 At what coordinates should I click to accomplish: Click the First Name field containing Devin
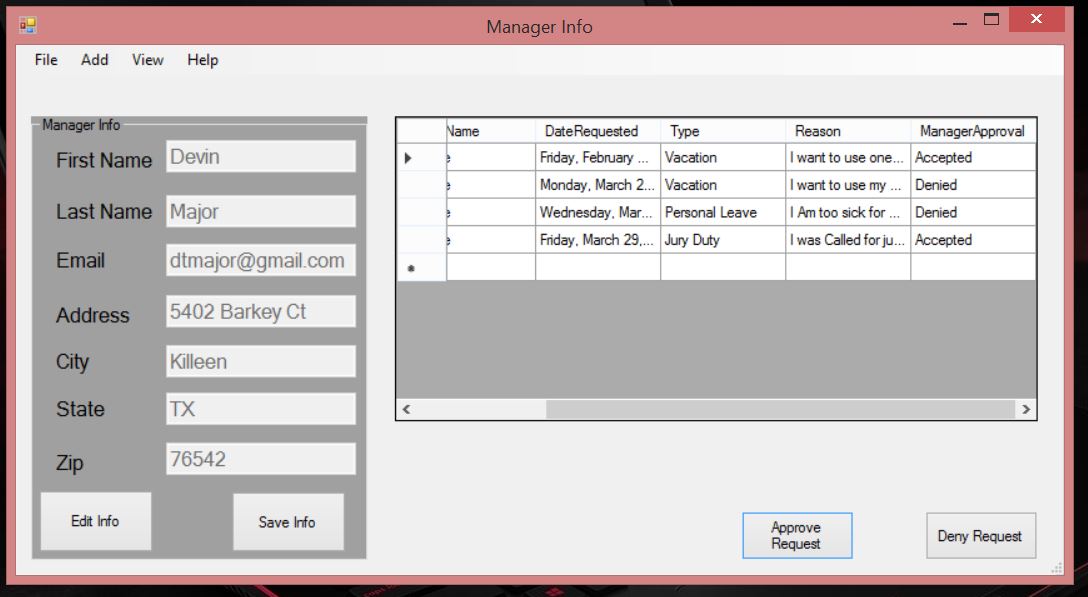click(x=260, y=157)
